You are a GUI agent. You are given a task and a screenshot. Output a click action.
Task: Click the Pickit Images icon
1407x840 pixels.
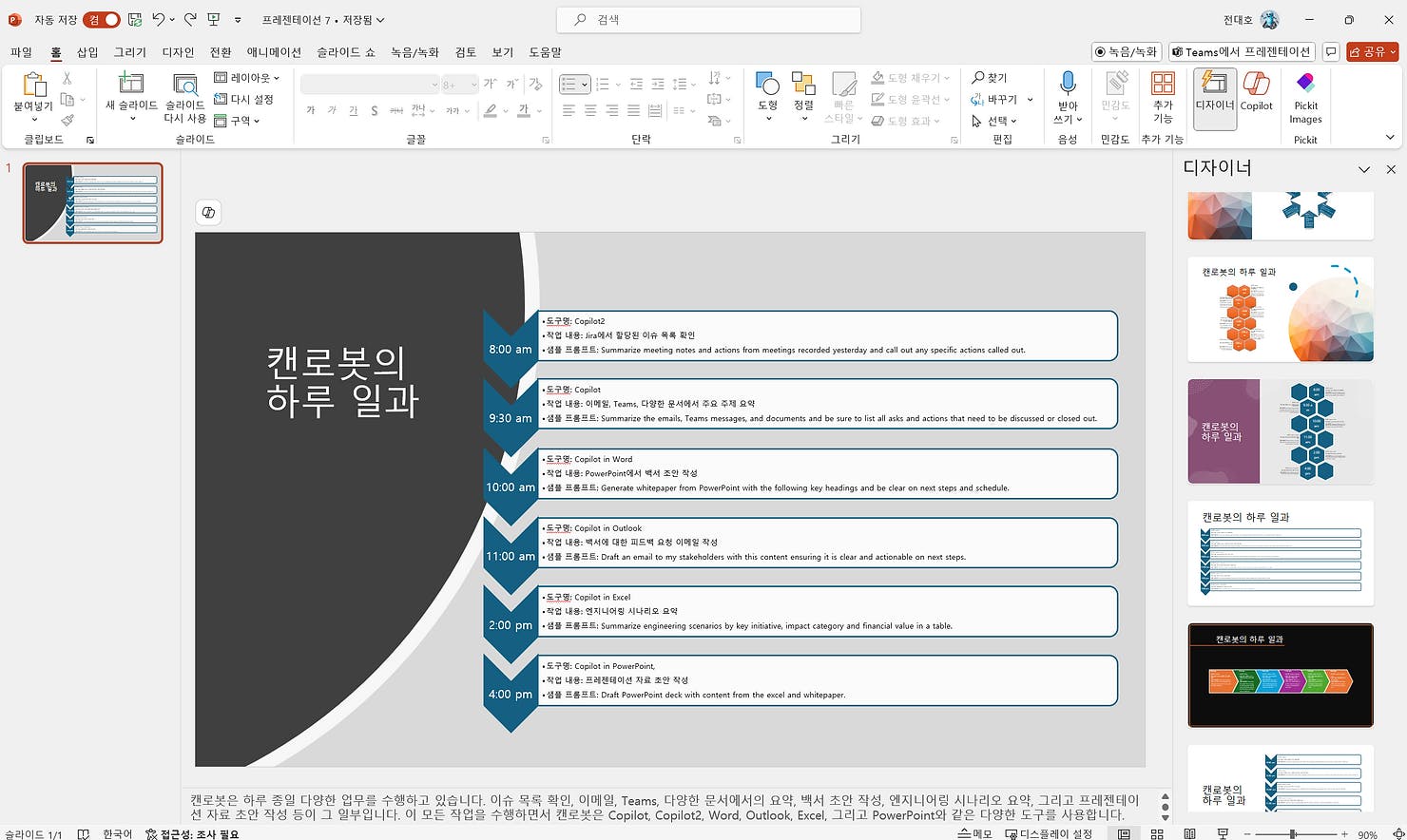coord(1305,95)
